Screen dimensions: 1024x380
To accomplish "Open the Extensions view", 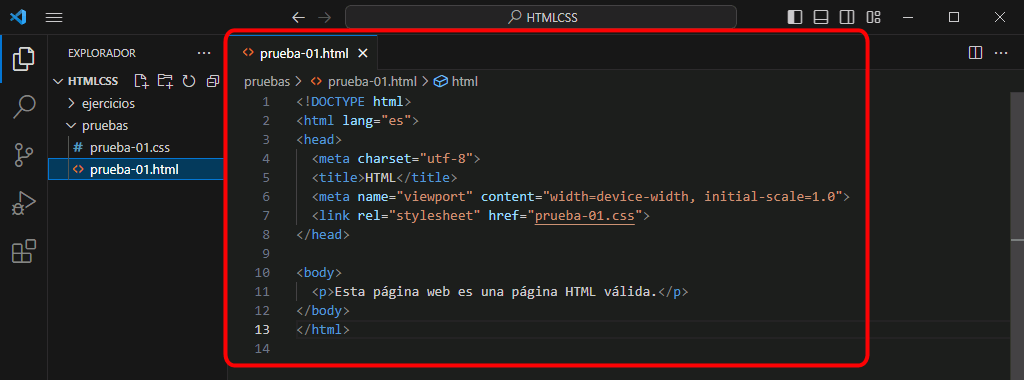I will (24, 251).
